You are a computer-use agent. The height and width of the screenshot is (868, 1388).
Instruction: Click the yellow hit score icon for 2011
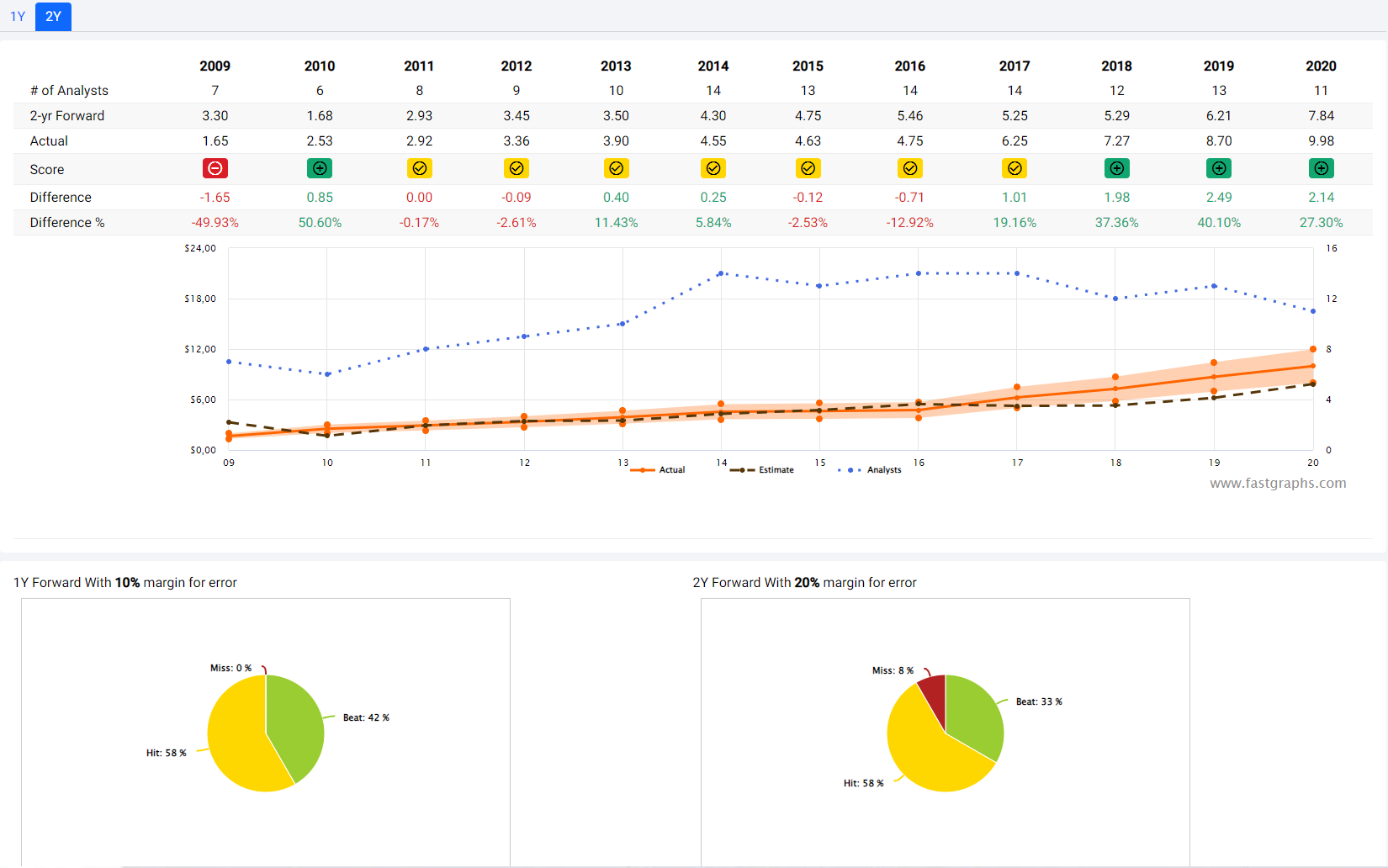coord(419,169)
